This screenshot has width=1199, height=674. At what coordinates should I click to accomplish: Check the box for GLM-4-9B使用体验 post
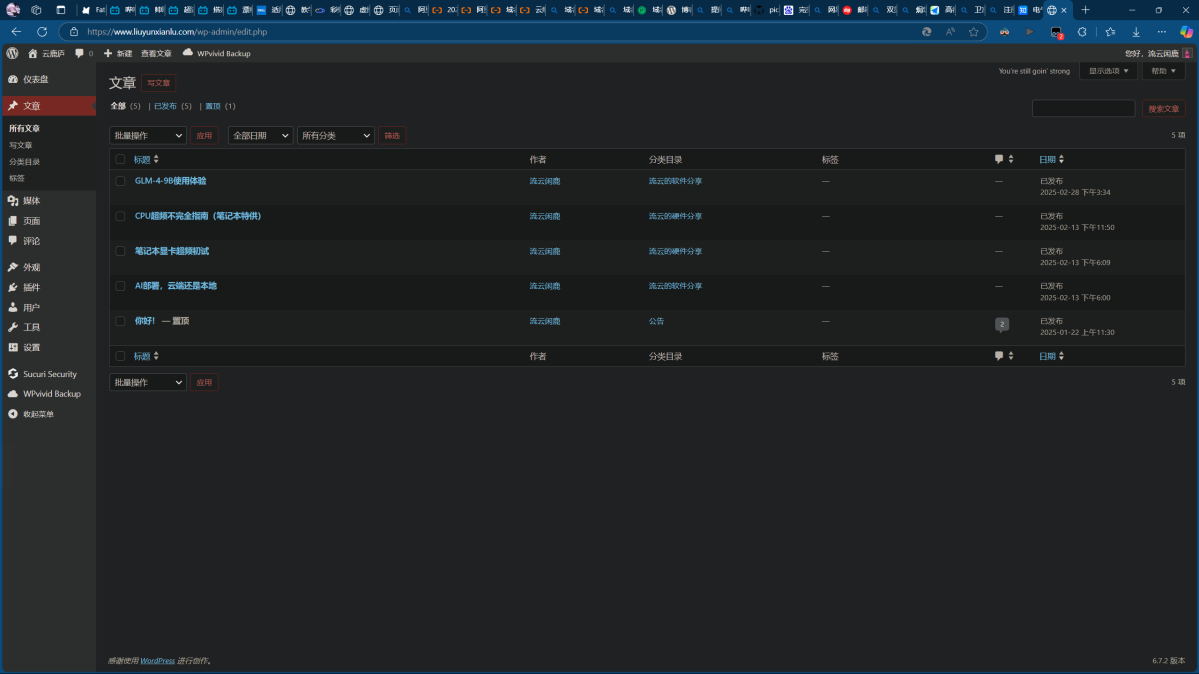120,181
